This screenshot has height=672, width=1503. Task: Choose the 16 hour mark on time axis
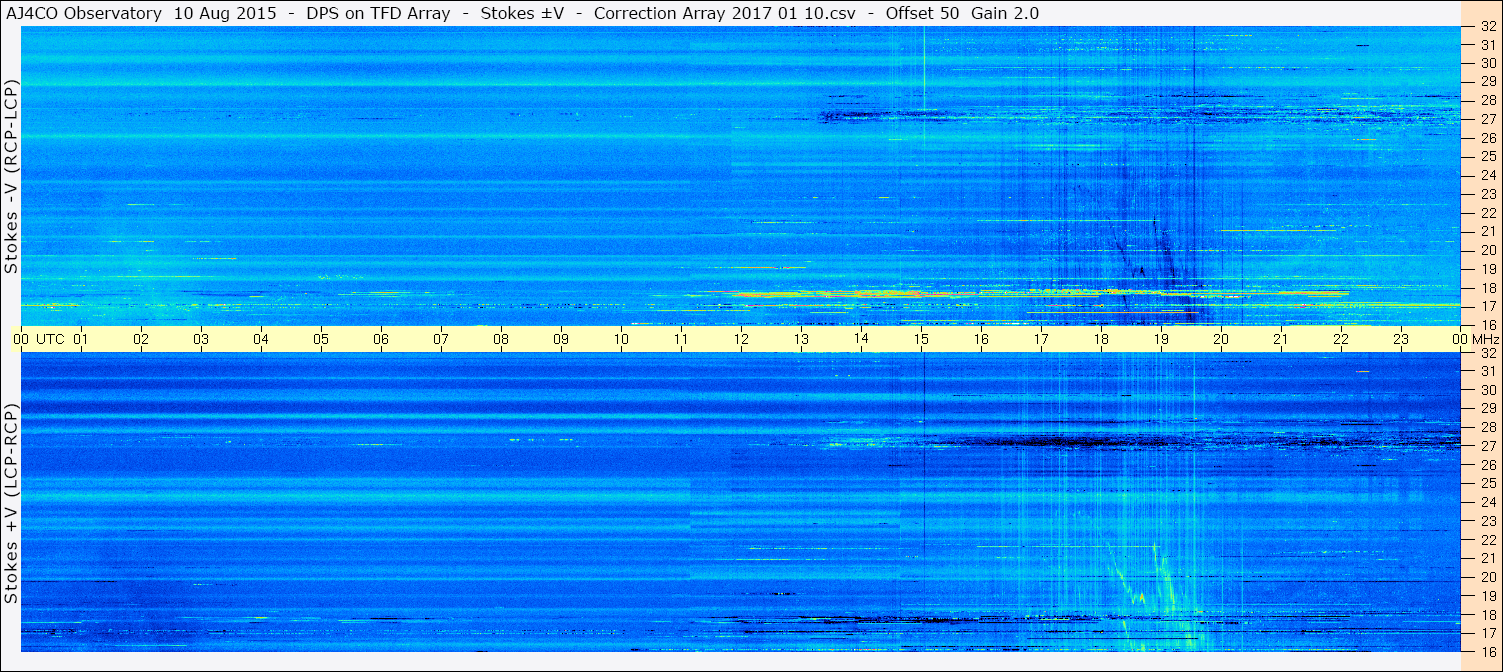981,339
